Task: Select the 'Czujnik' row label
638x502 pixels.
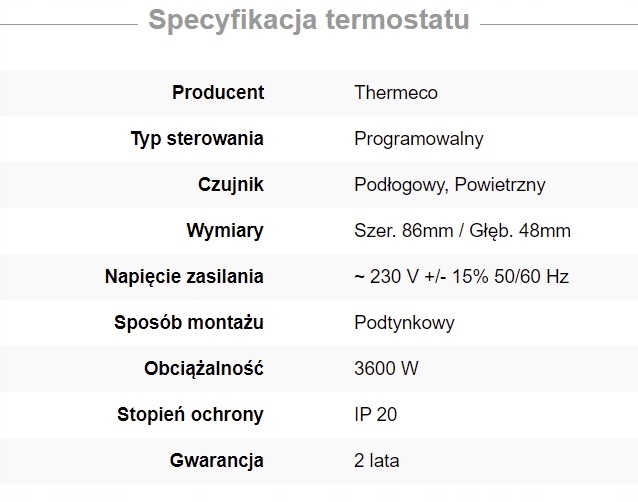Action: coord(231,185)
